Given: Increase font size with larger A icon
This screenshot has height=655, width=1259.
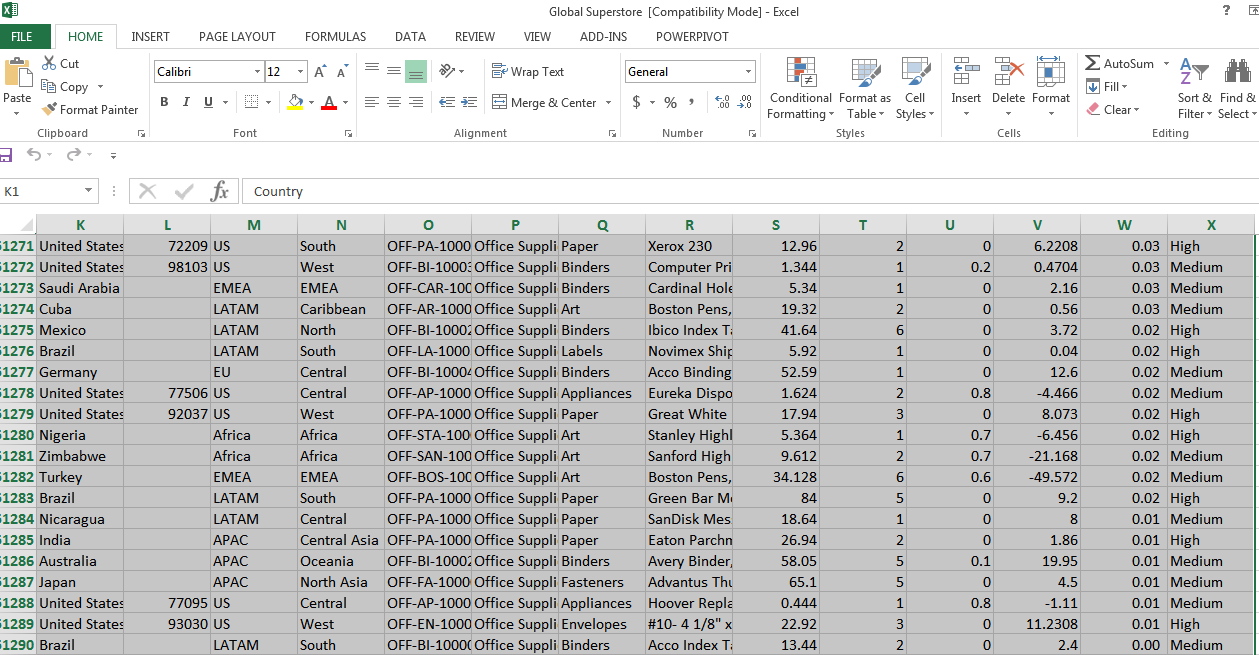Looking at the screenshot, I should pos(320,72).
